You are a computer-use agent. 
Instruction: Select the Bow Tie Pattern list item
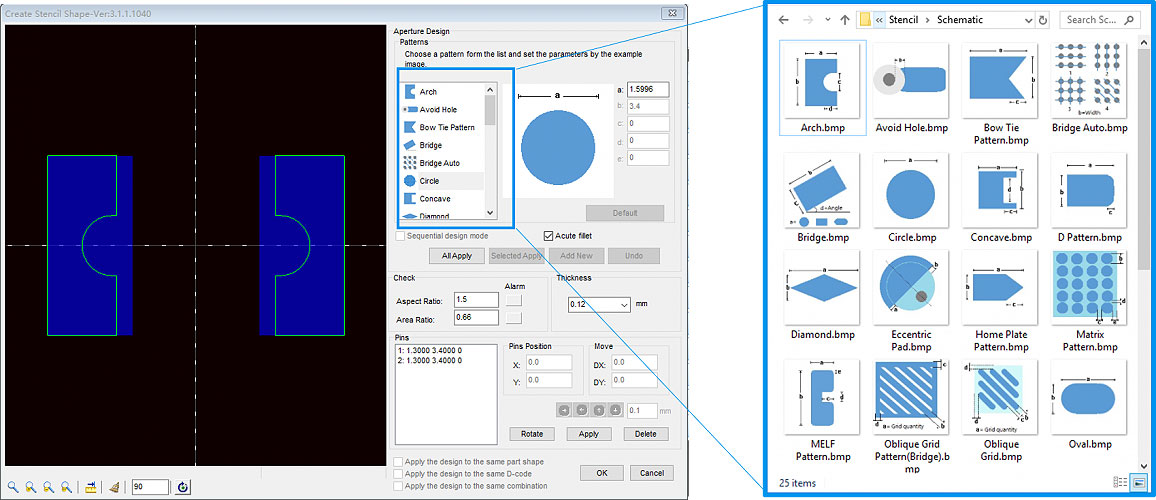pyautogui.click(x=446, y=127)
